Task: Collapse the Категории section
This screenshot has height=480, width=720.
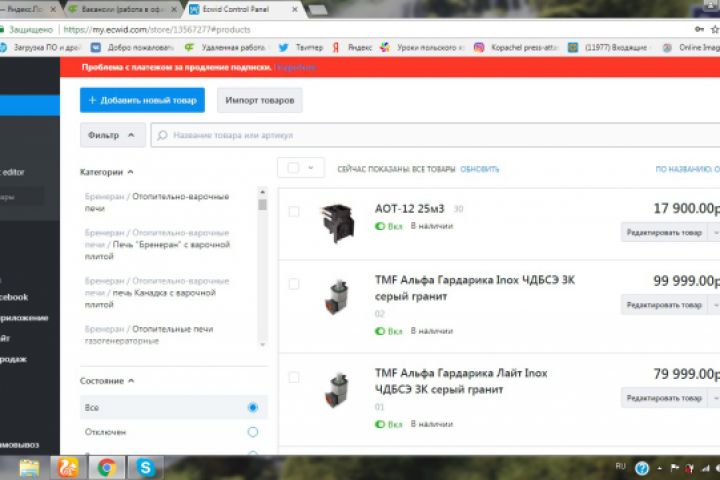Action: [107, 172]
